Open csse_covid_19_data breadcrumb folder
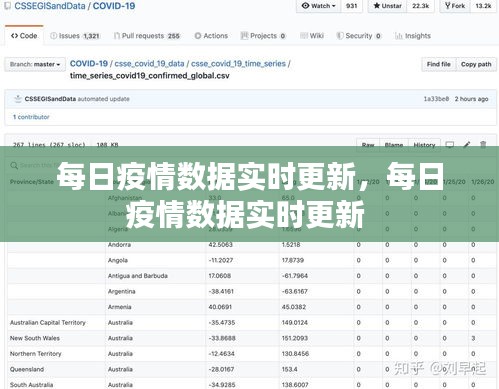The image size is (499, 389). click(149, 64)
